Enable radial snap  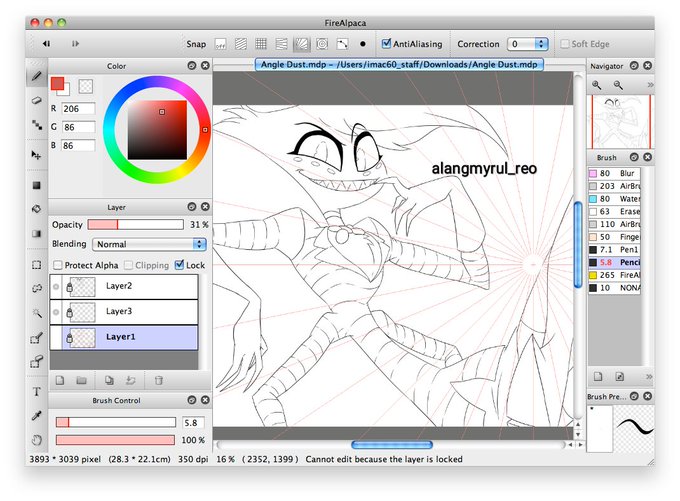302,44
